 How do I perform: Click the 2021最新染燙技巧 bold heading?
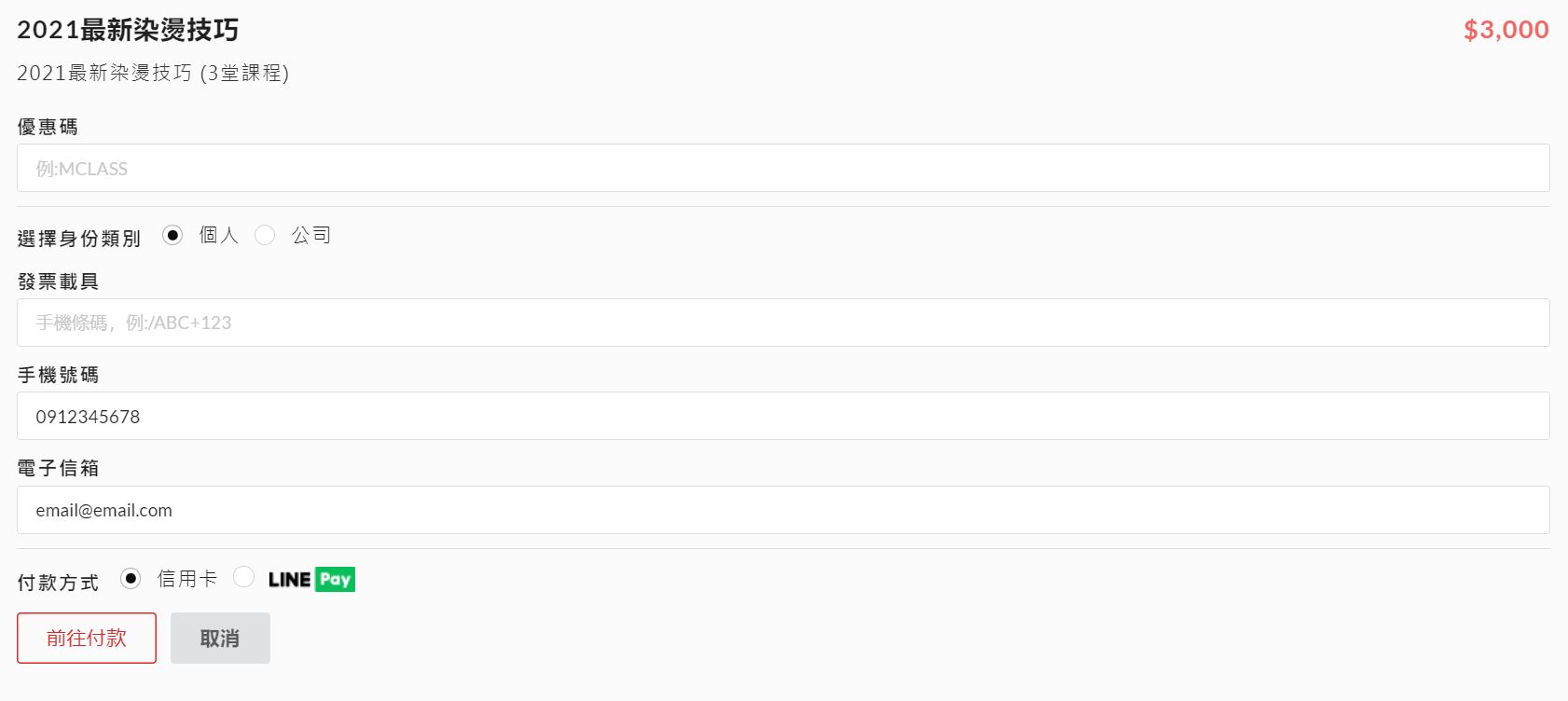[x=128, y=30]
